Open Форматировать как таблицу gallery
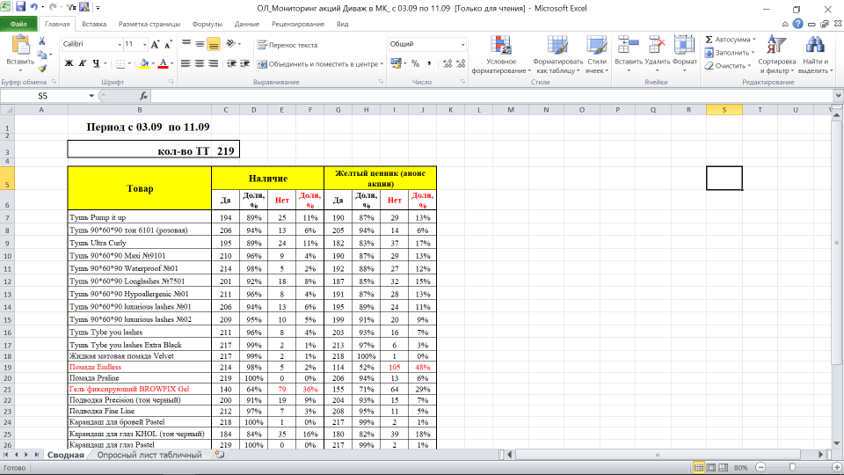This screenshot has width=844, height=475. coord(558,54)
